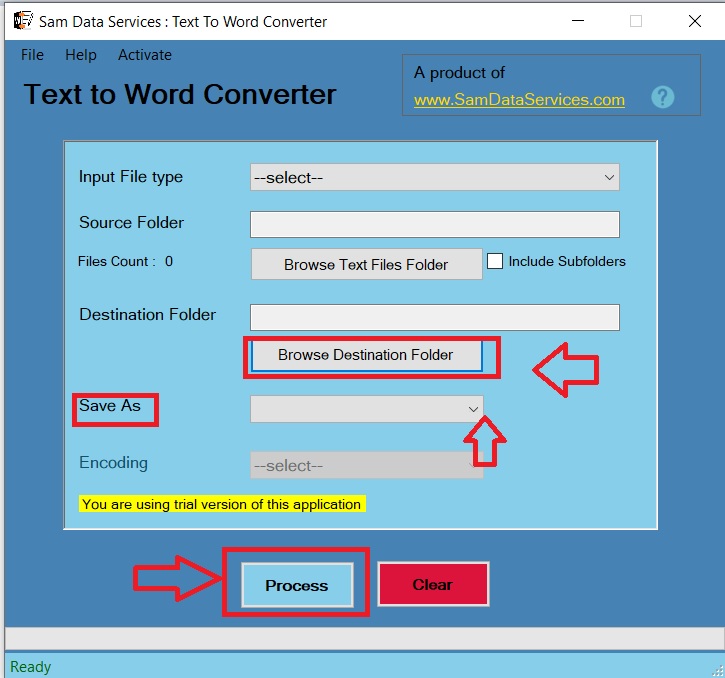Click the blue question mark help icon

pos(662,97)
